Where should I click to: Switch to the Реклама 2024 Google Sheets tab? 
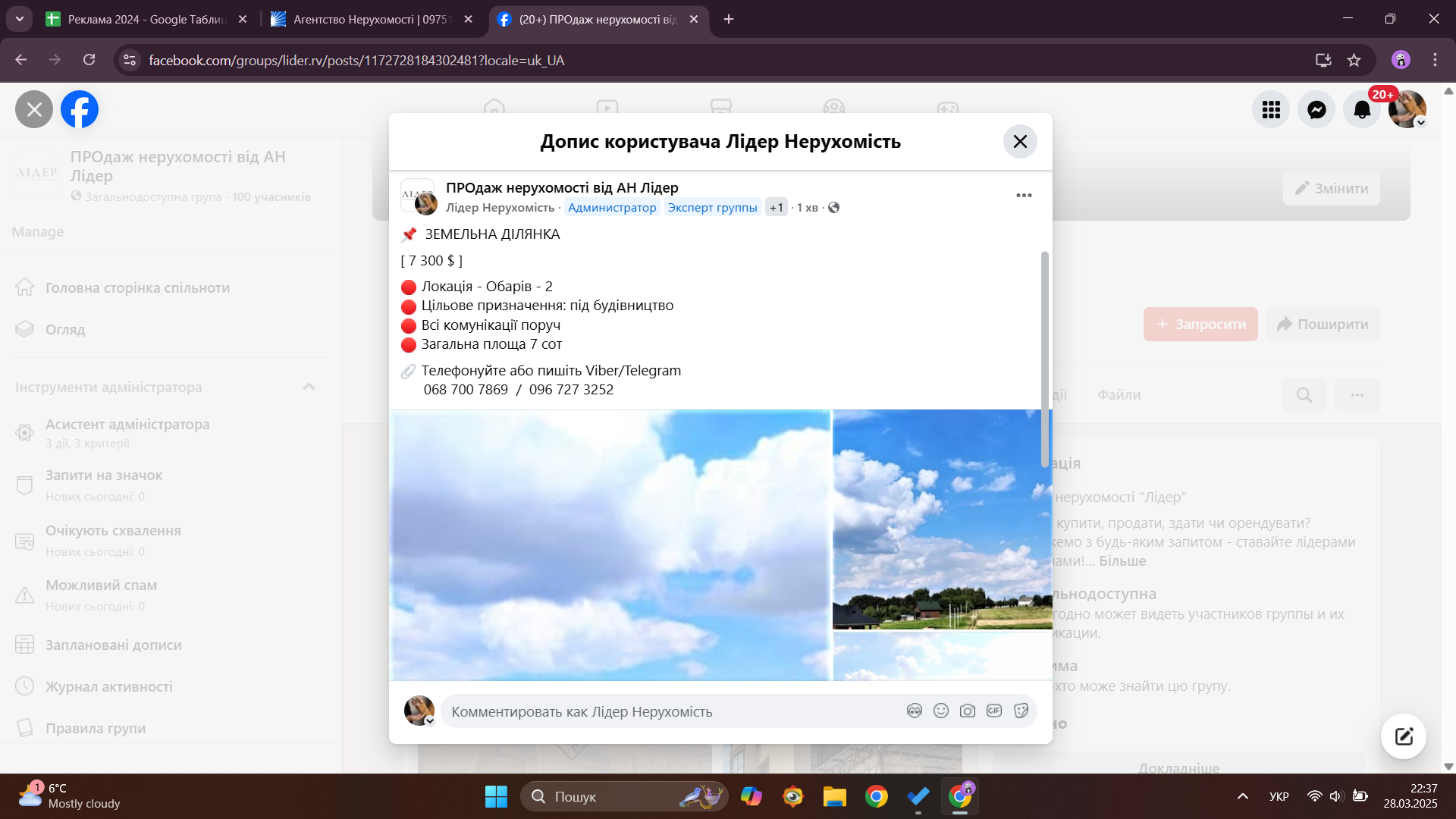point(144,19)
